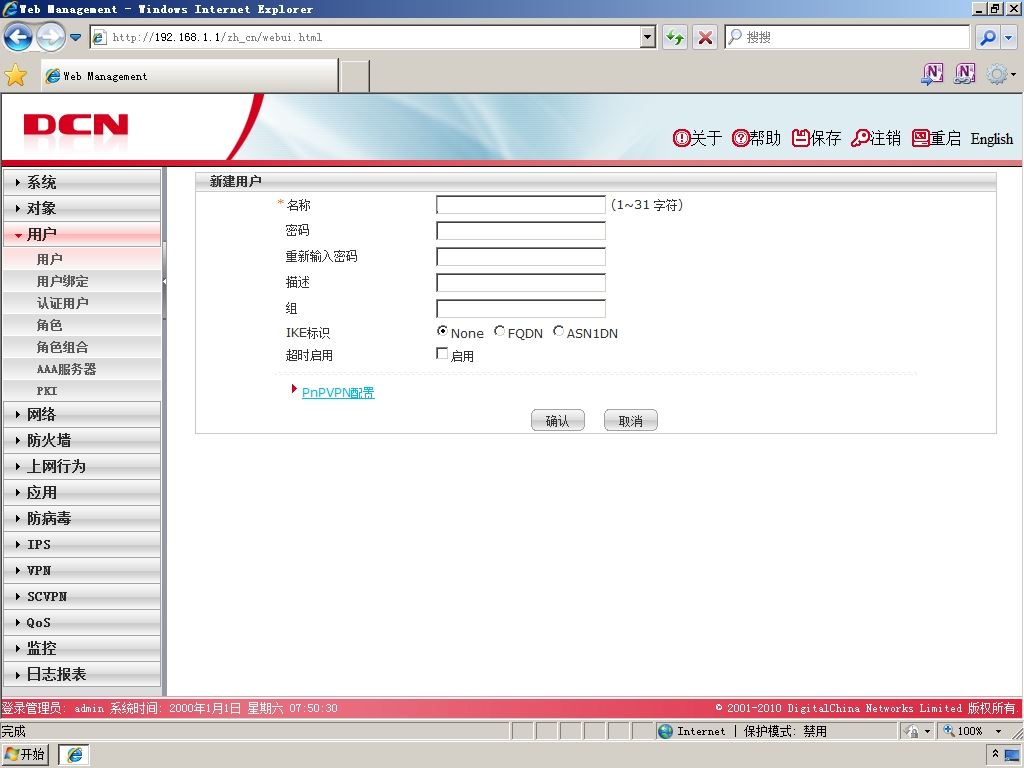Expand the 应用 menu section
Viewport: 1024px width, 768px height.
tap(82, 492)
